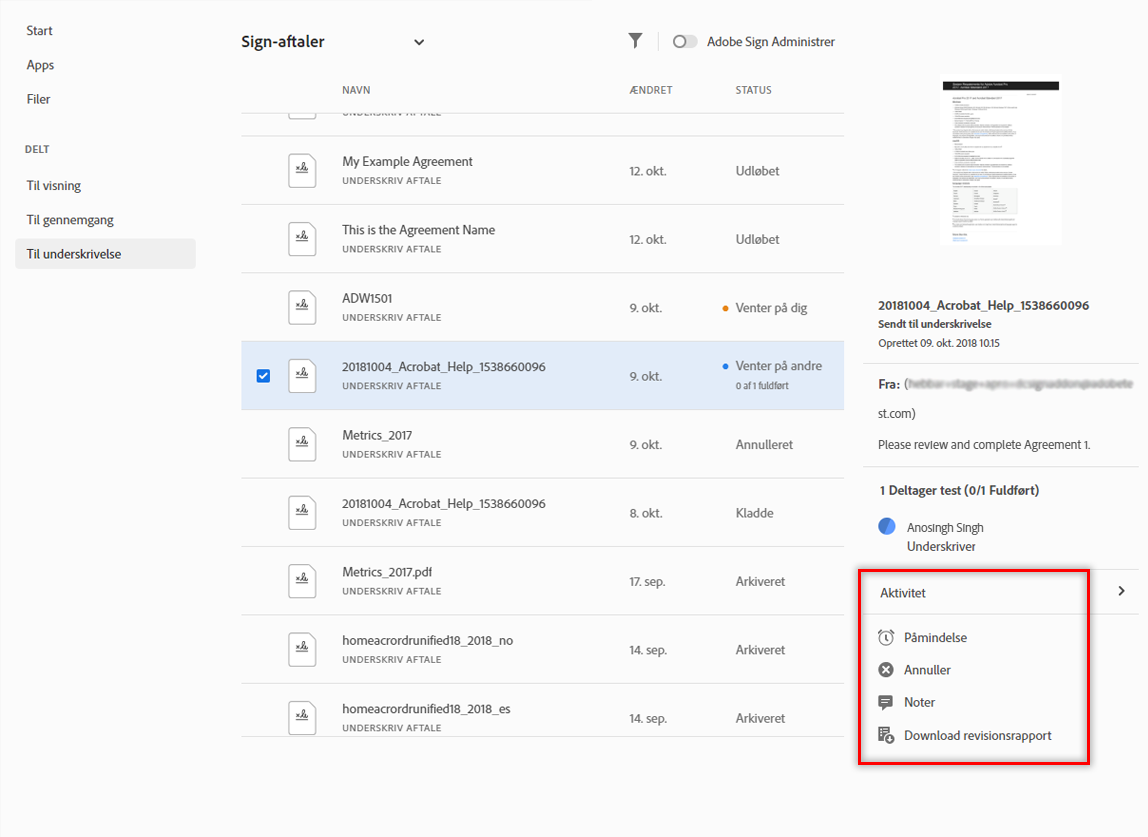
Task: Click the Annuller cancel icon
Action: coord(885,670)
